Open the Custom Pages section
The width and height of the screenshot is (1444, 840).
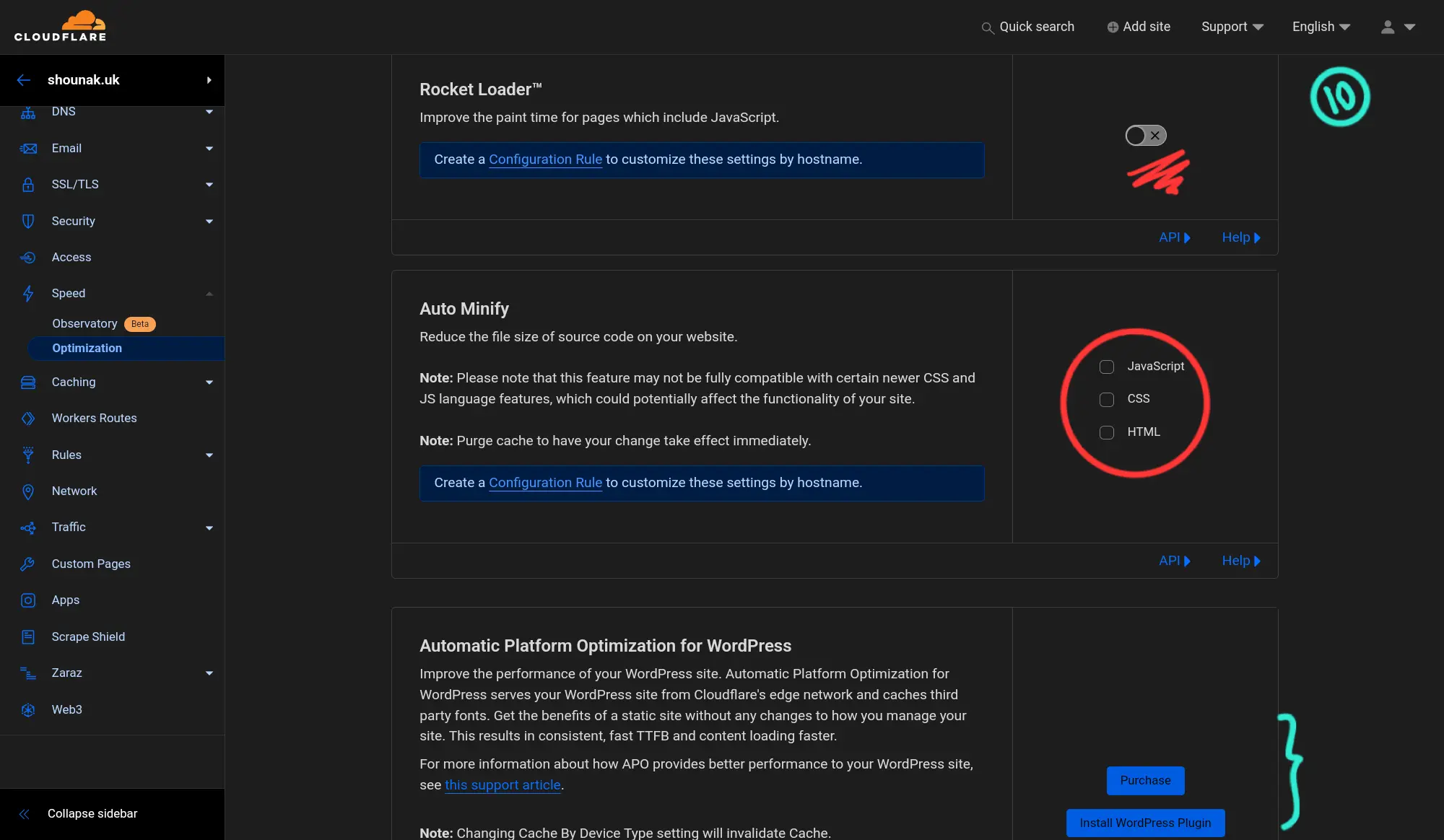click(x=91, y=564)
